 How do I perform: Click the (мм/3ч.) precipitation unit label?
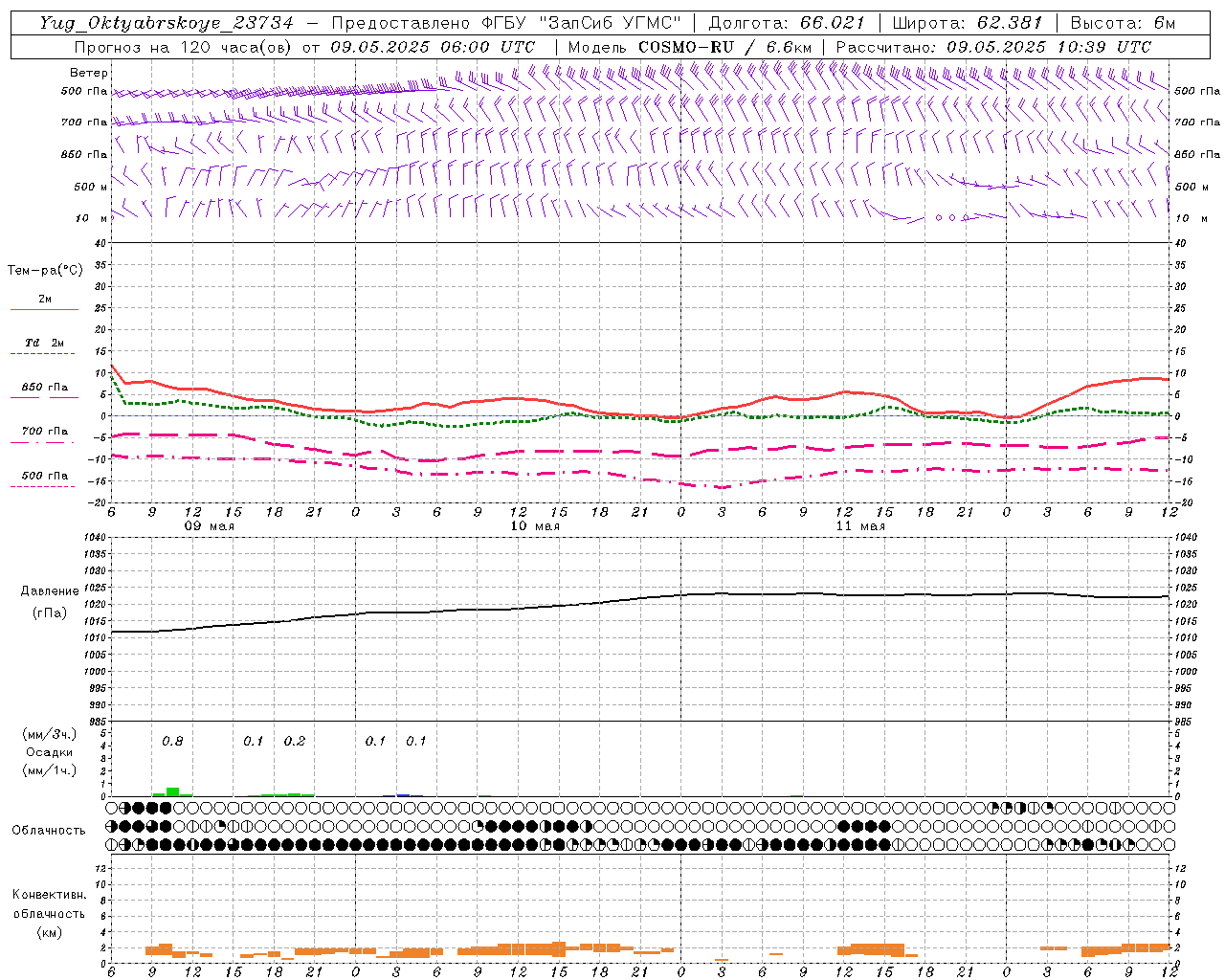coord(49,734)
